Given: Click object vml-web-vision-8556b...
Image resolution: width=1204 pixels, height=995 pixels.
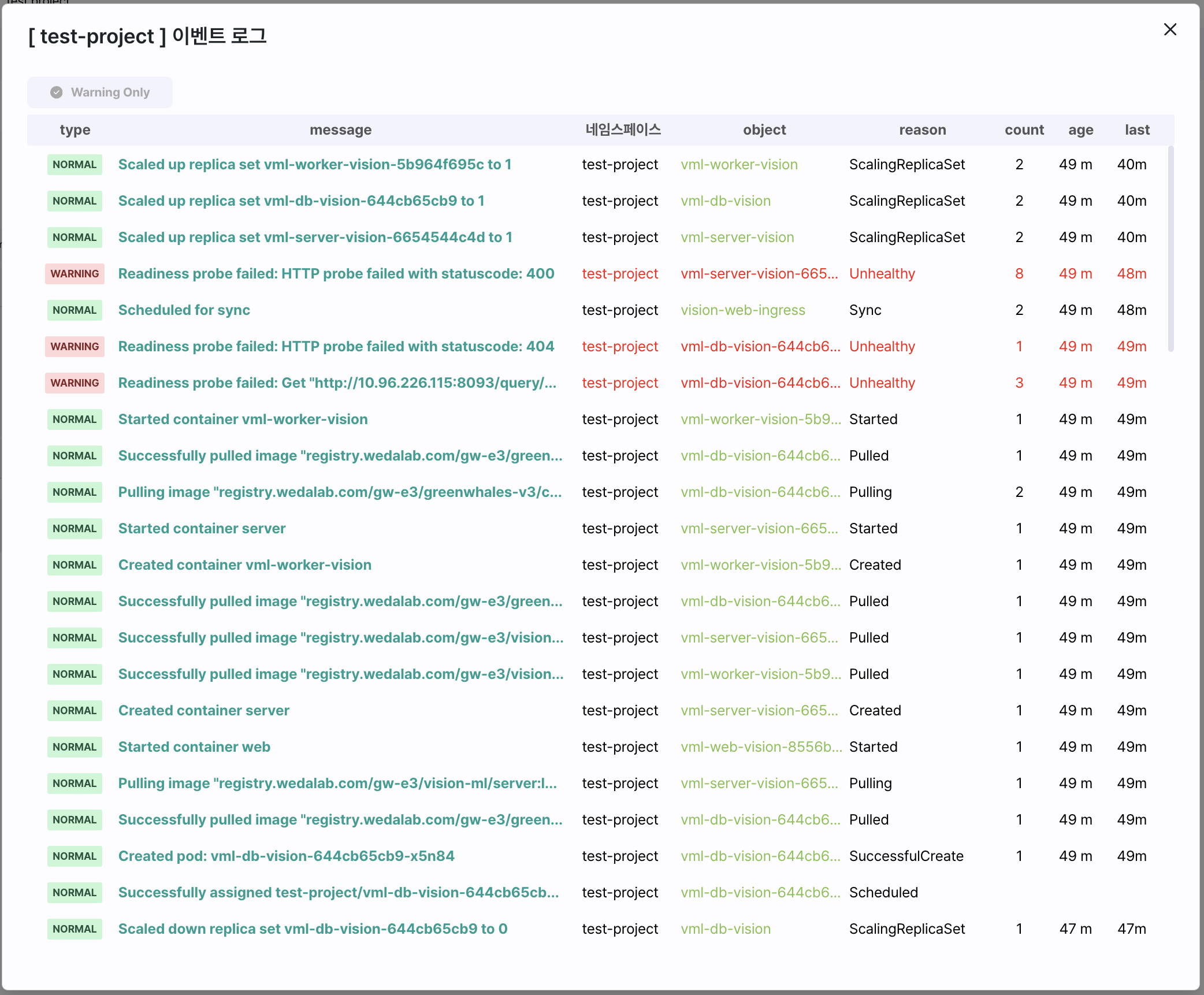Looking at the screenshot, I should click(761, 747).
